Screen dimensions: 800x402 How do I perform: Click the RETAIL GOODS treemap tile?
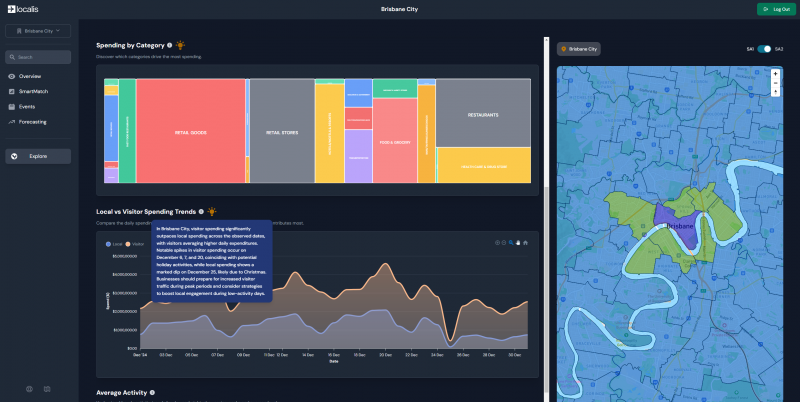pyautogui.click(x=191, y=131)
